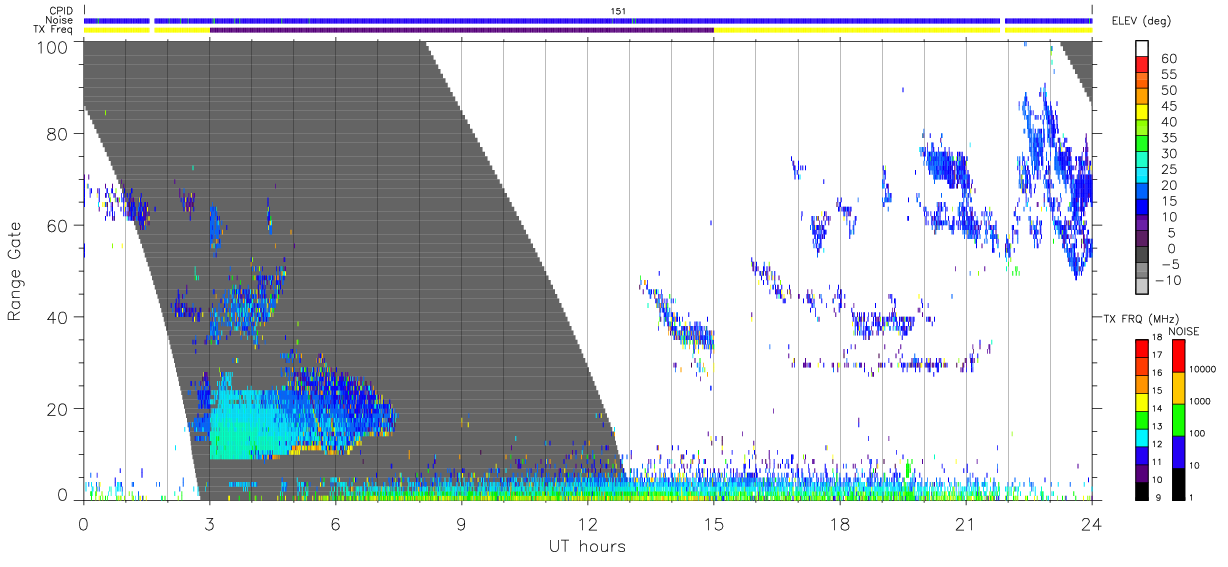Click the '100' tick on Range Gate axis
The width and height of the screenshot is (1228, 567).
point(54,47)
